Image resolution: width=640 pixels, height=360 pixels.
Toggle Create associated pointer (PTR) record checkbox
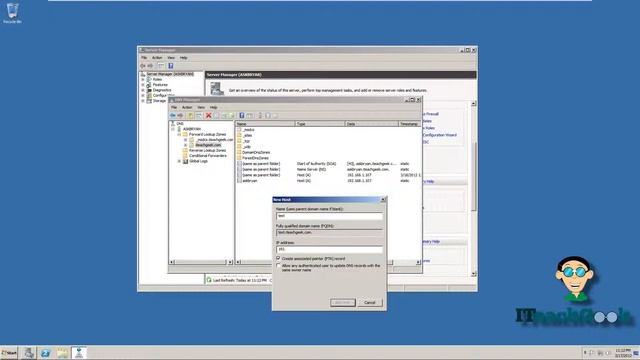click(x=279, y=258)
